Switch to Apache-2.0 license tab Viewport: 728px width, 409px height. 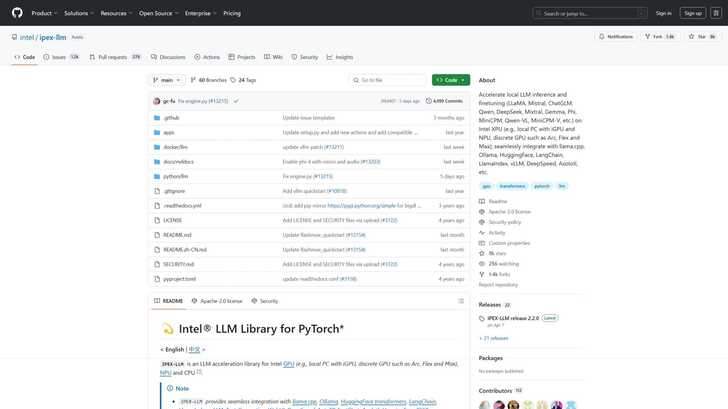coord(219,300)
